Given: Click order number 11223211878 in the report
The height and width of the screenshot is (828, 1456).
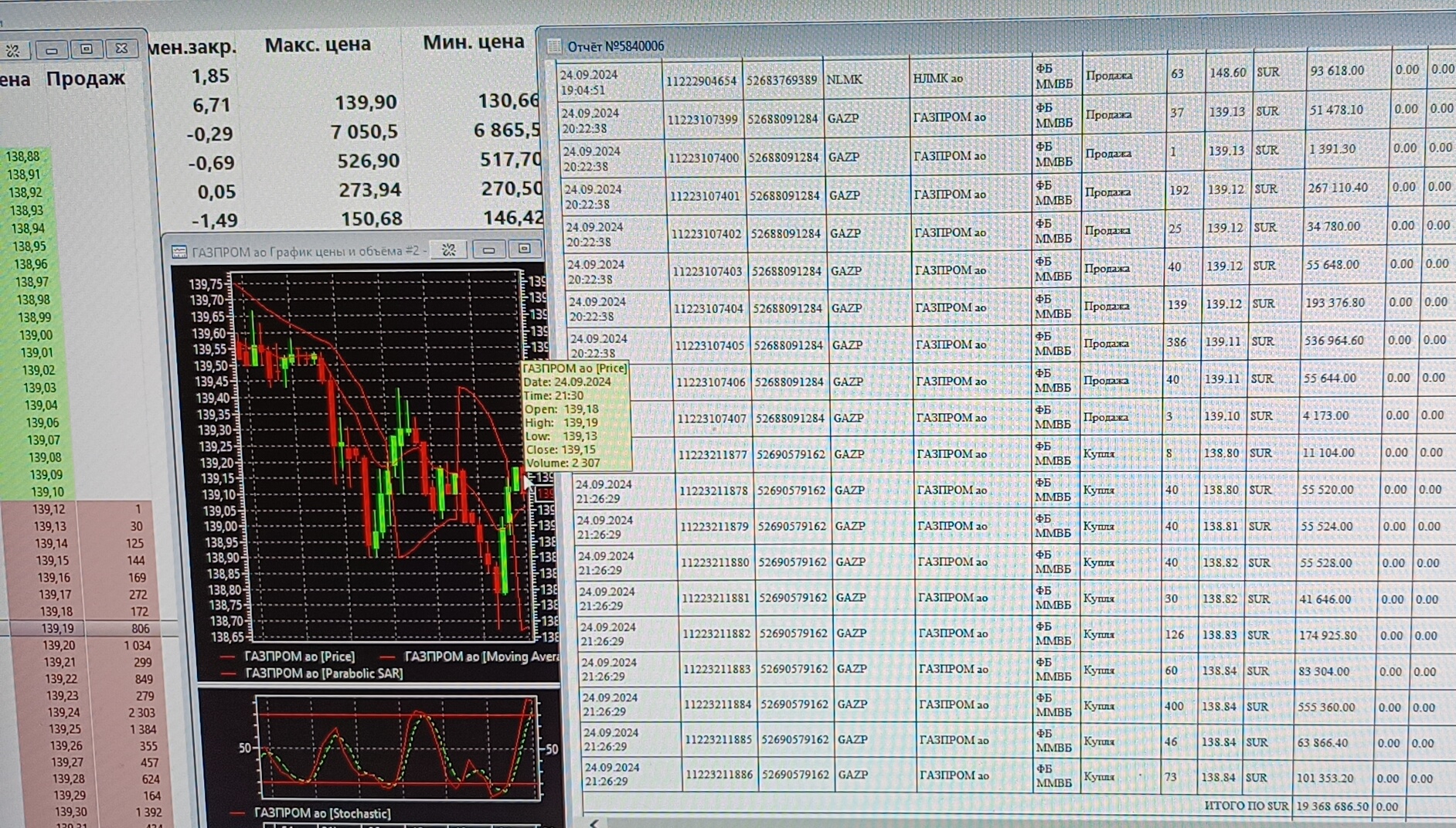Looking at the screenshot, I should point(714,491).
